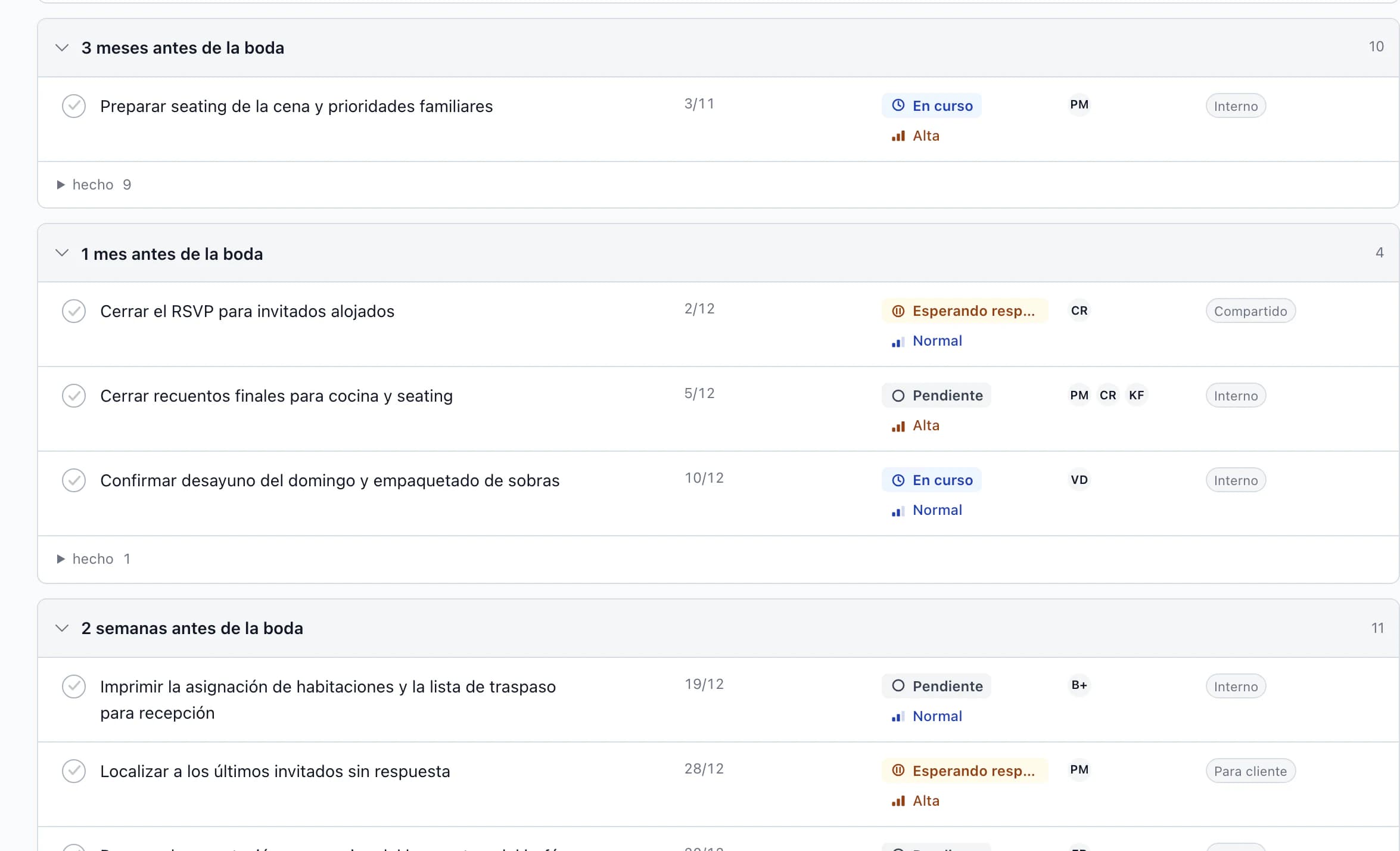
Task: Click 'Alta' priority on Preparar seating row
Action: coord(916,136)
